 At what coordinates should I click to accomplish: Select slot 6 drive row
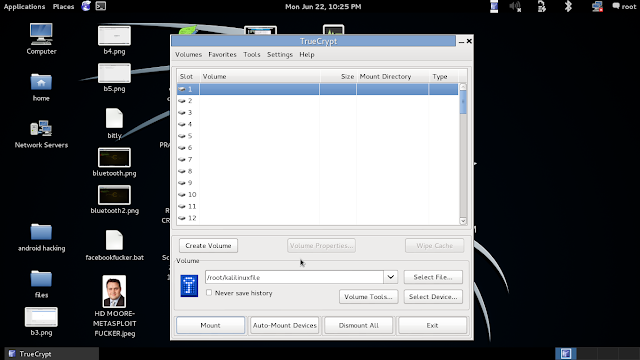click(x=318, y=147)
